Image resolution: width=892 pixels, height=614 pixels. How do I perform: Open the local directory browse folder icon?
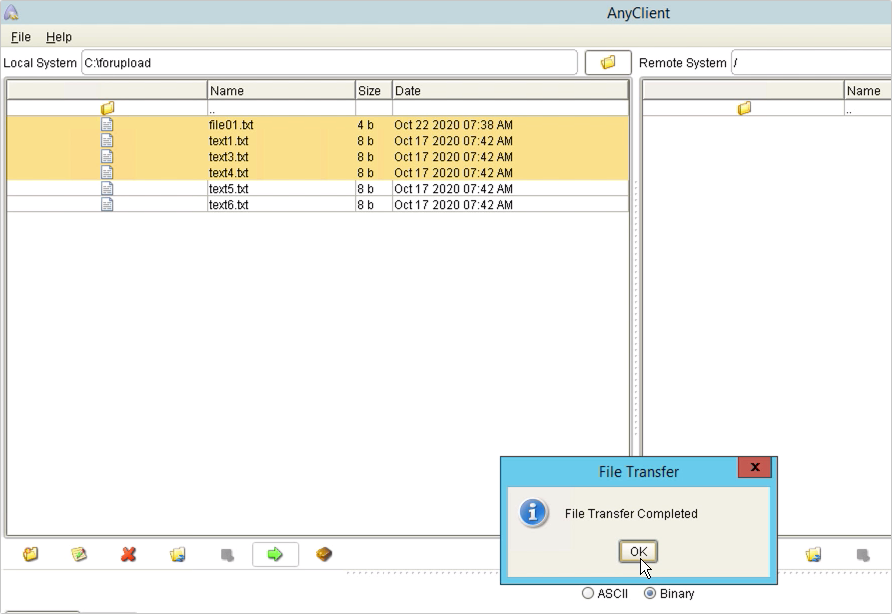point(608,61)
